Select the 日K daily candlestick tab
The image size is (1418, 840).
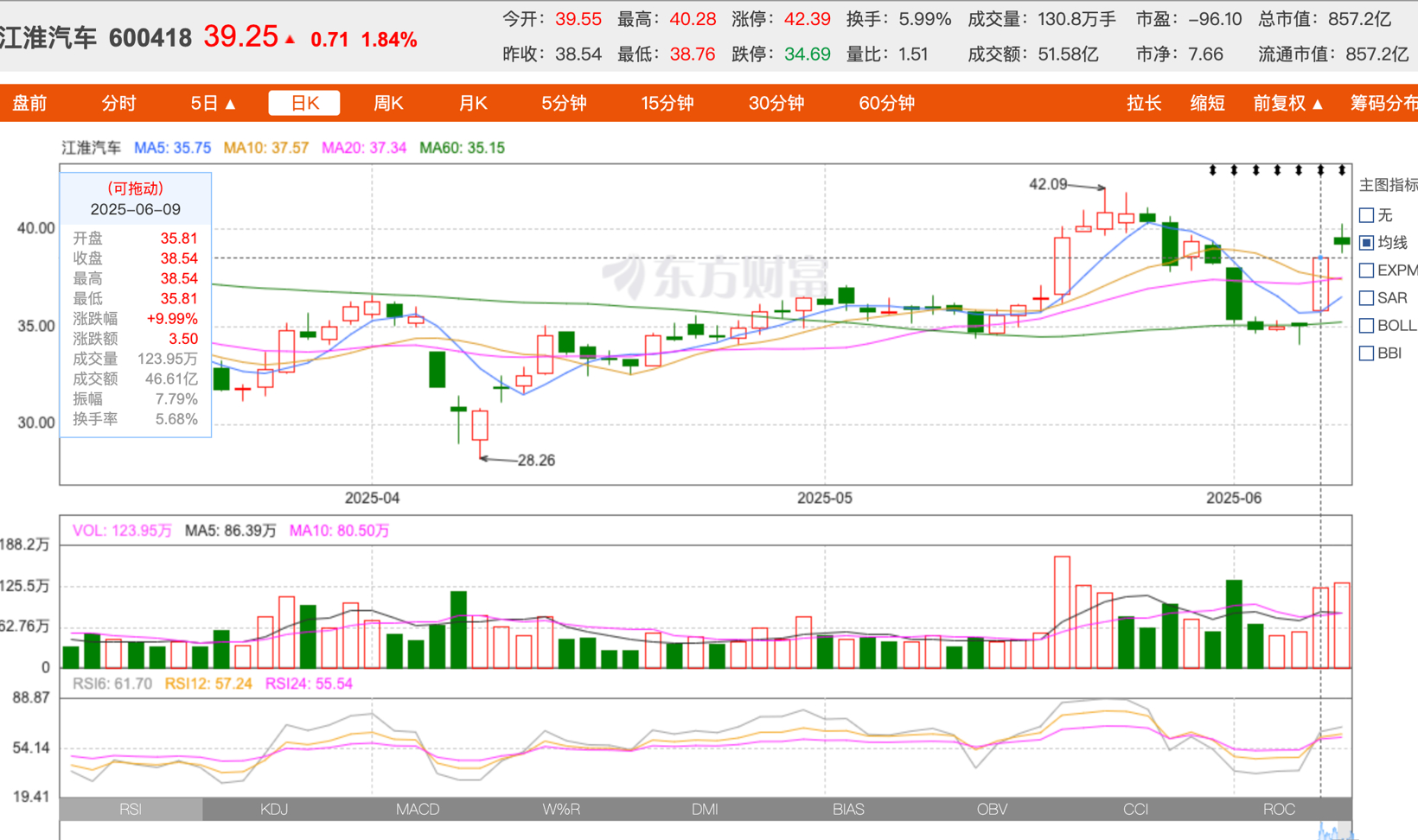click(x=304, y=104)
